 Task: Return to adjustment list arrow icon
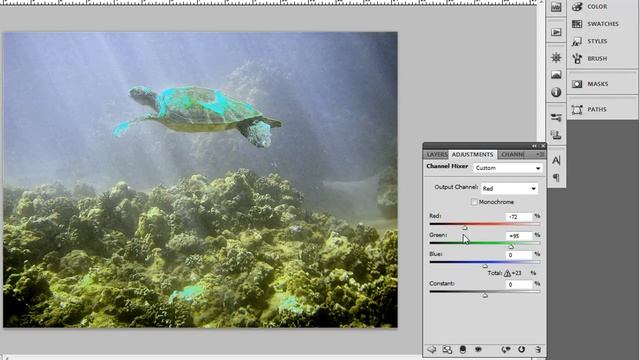(431, 349)
